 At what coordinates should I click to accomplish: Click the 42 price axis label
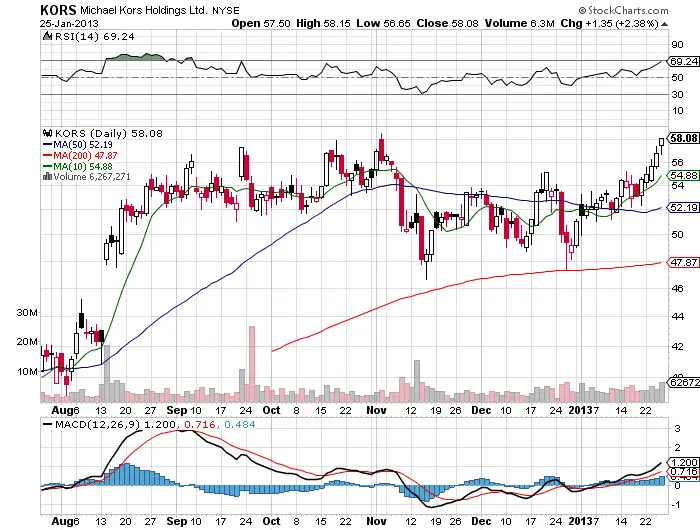pos(677,346)
